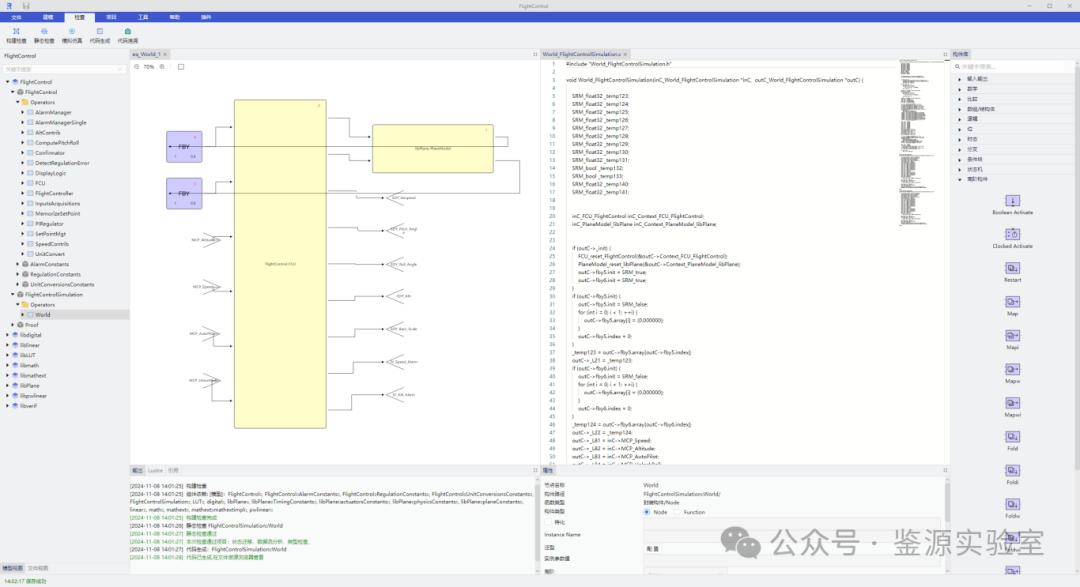
Task: Select the Mapi component icon
Action: point(1012,336)
